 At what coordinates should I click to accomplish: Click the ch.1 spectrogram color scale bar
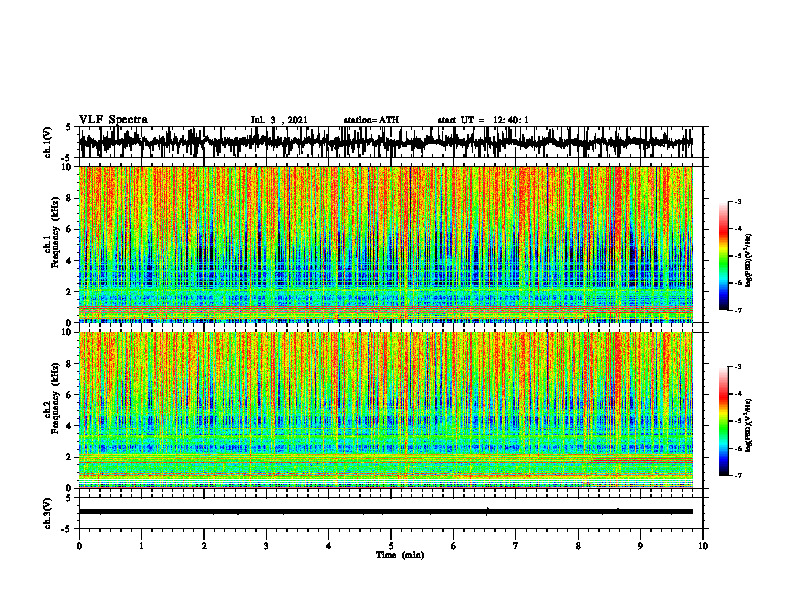(723, 256)
